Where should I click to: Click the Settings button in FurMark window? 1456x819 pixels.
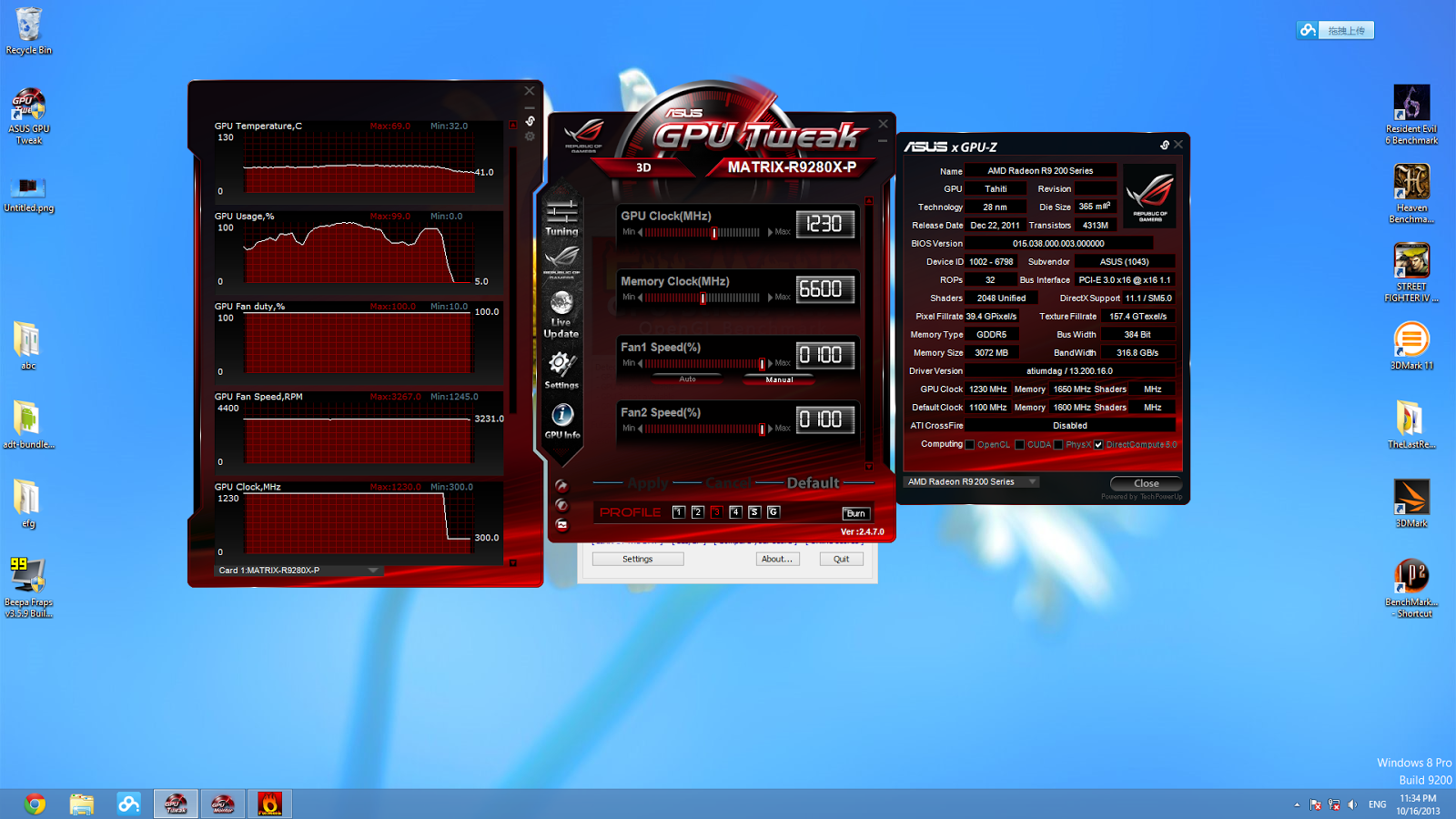(637, 559)
